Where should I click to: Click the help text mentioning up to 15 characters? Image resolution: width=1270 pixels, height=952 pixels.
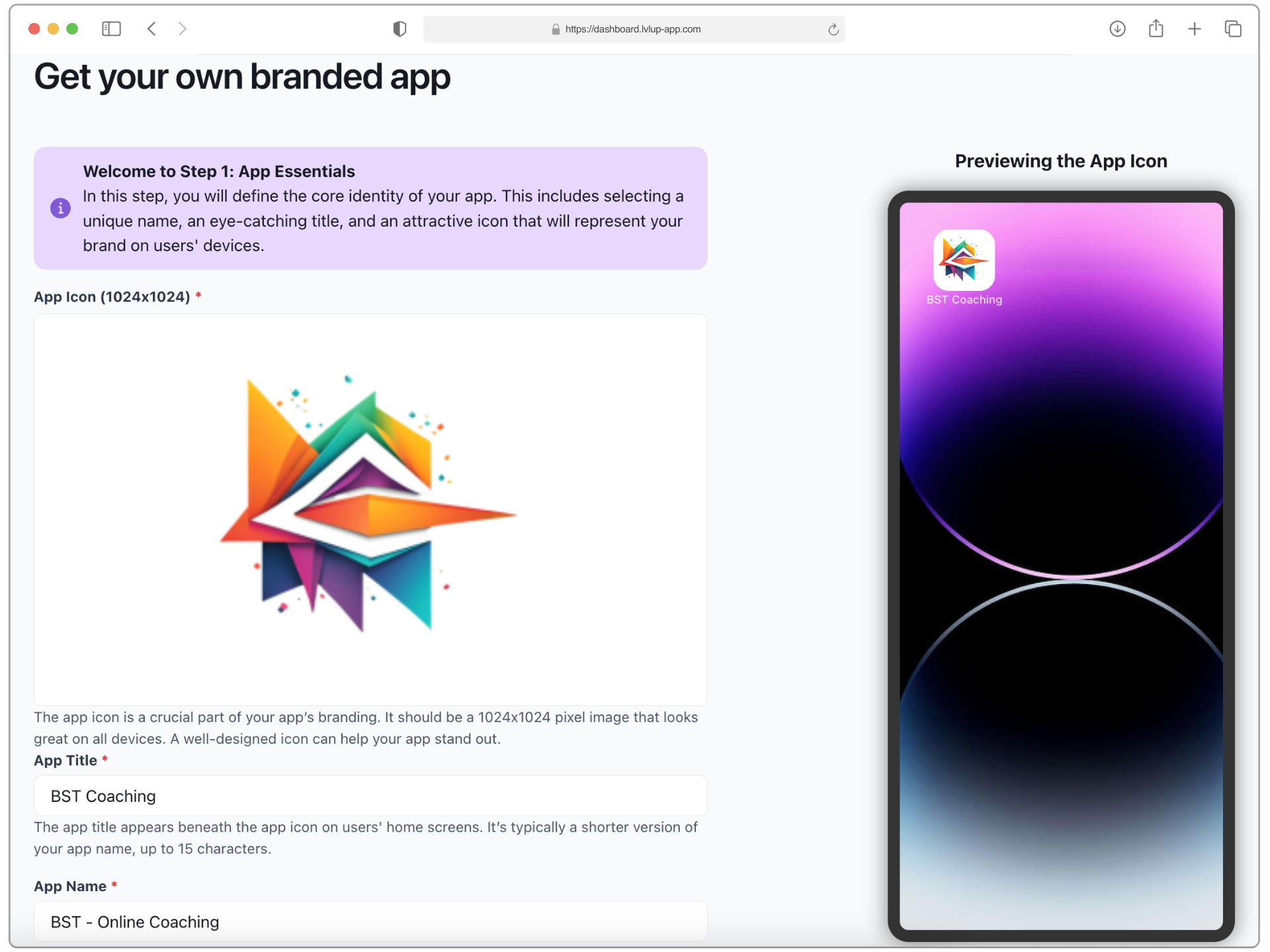pyautogui.click(x=366, y=838)
